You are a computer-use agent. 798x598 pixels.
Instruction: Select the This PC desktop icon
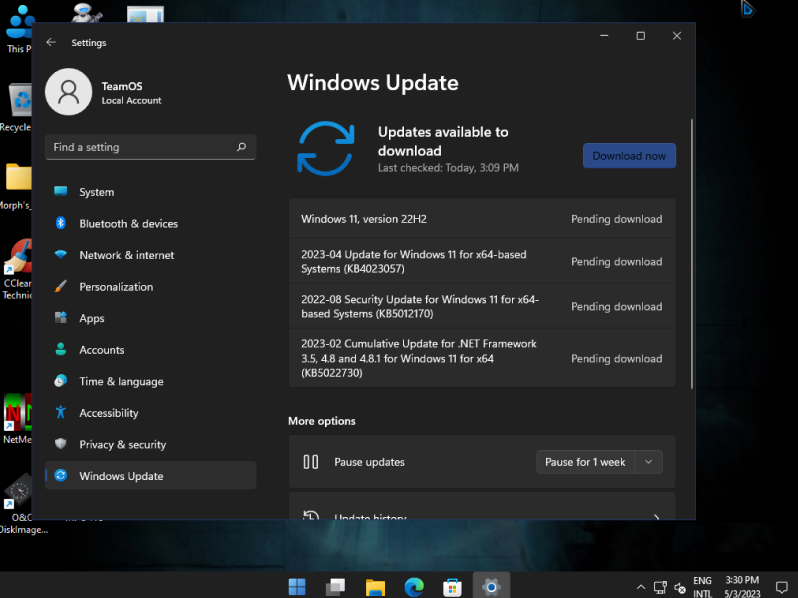pyautogui.click(x=19, y=30)
